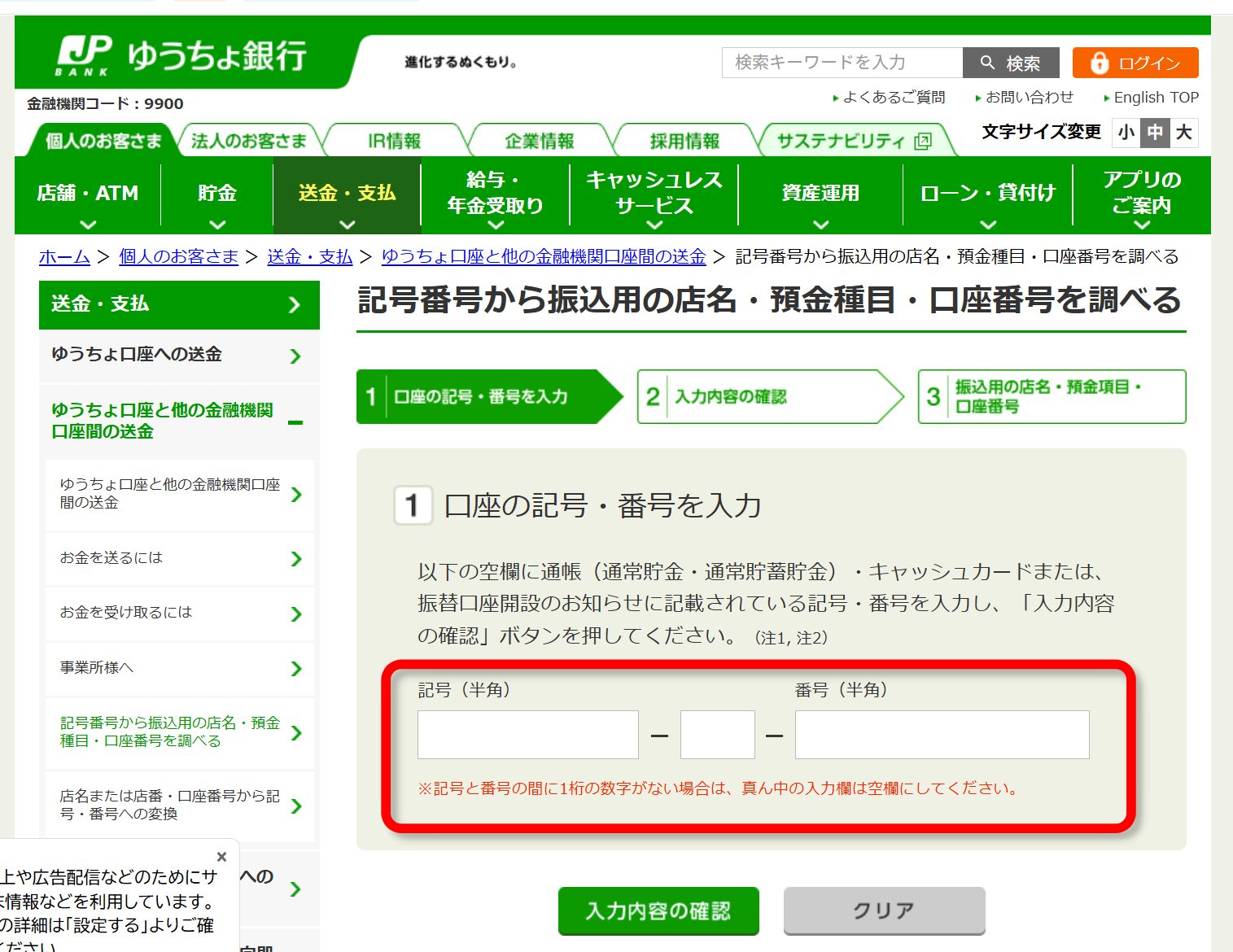This screenshot has height=952, width=1233.
Task: Click the middle one-digit input field
Action: point(718,735)
